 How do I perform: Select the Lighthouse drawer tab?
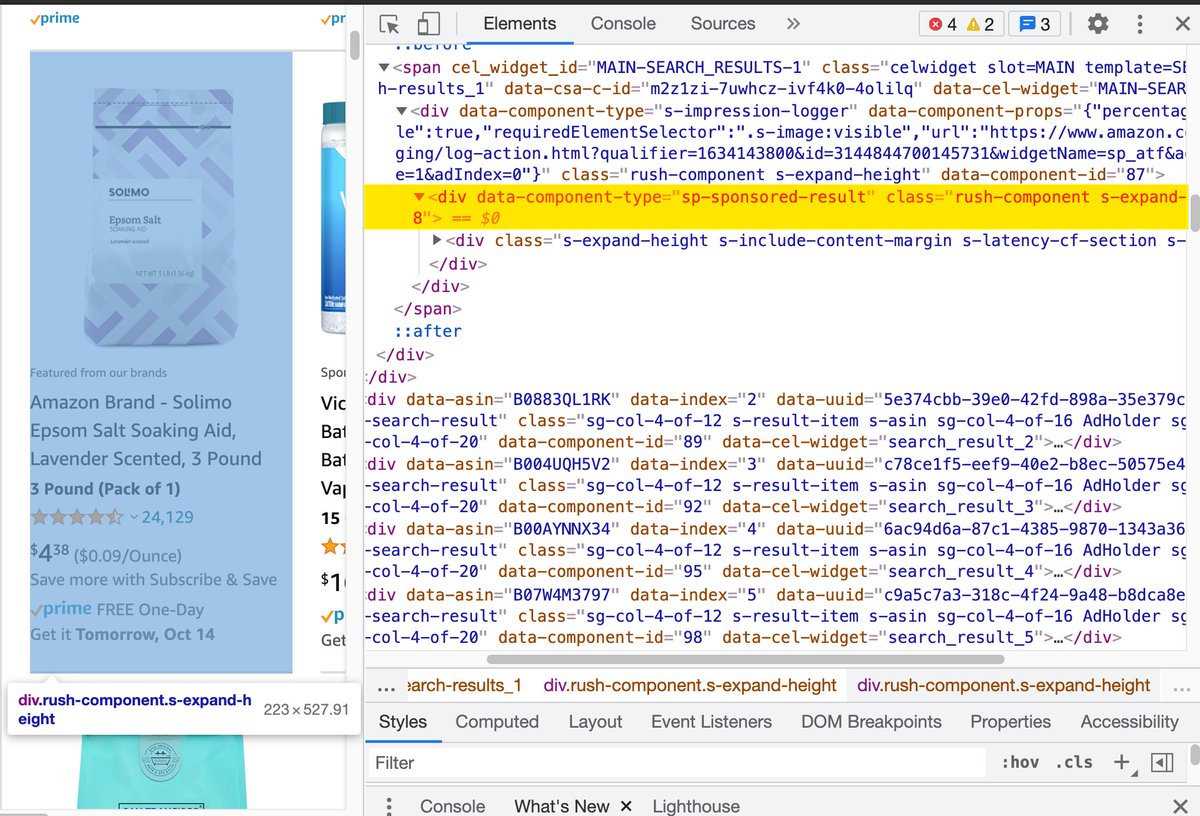(x=696, y=806)
